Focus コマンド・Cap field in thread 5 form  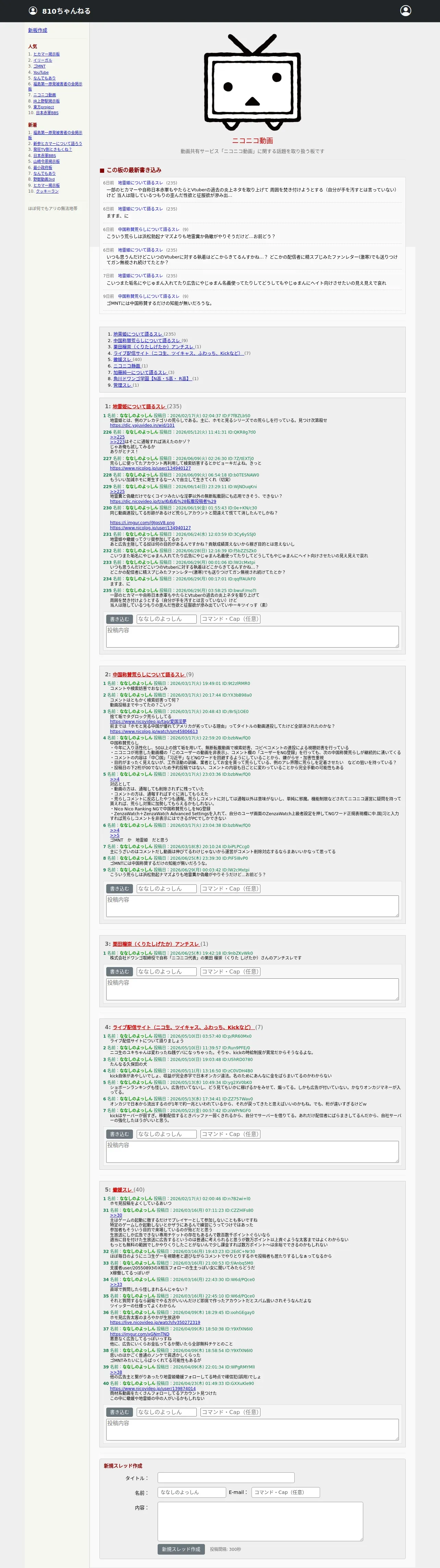click(231, 1412)
